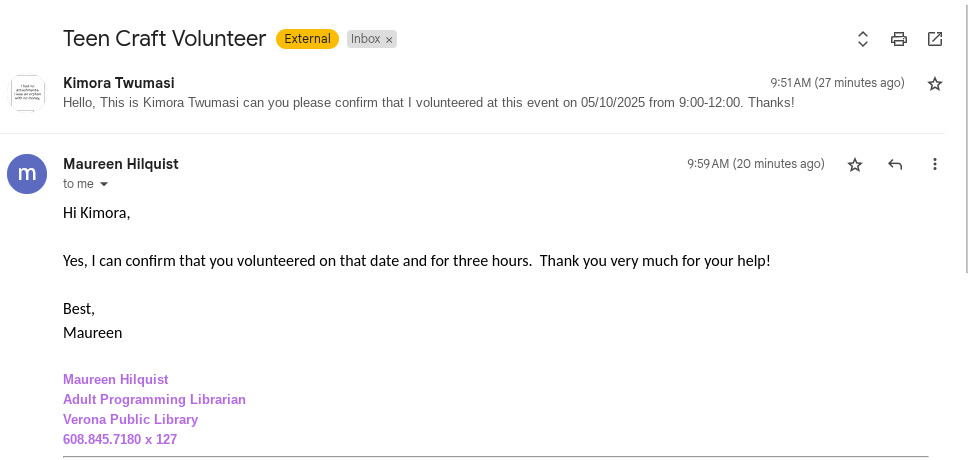Open Kimora Twumasi's profile picture
Viewport: 968px width, 460px height.
pyautogui.click(x=27, y=93)
